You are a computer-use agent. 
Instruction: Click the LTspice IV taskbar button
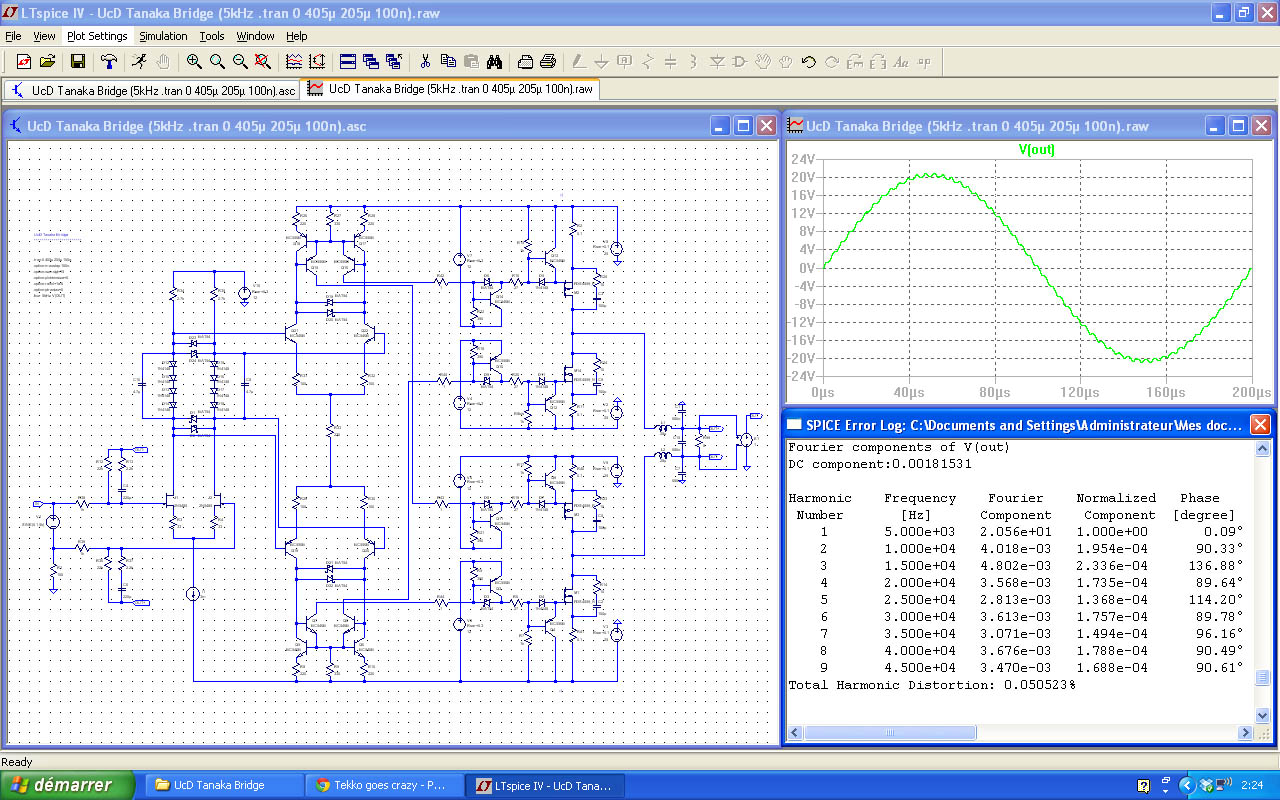(545, 785)
